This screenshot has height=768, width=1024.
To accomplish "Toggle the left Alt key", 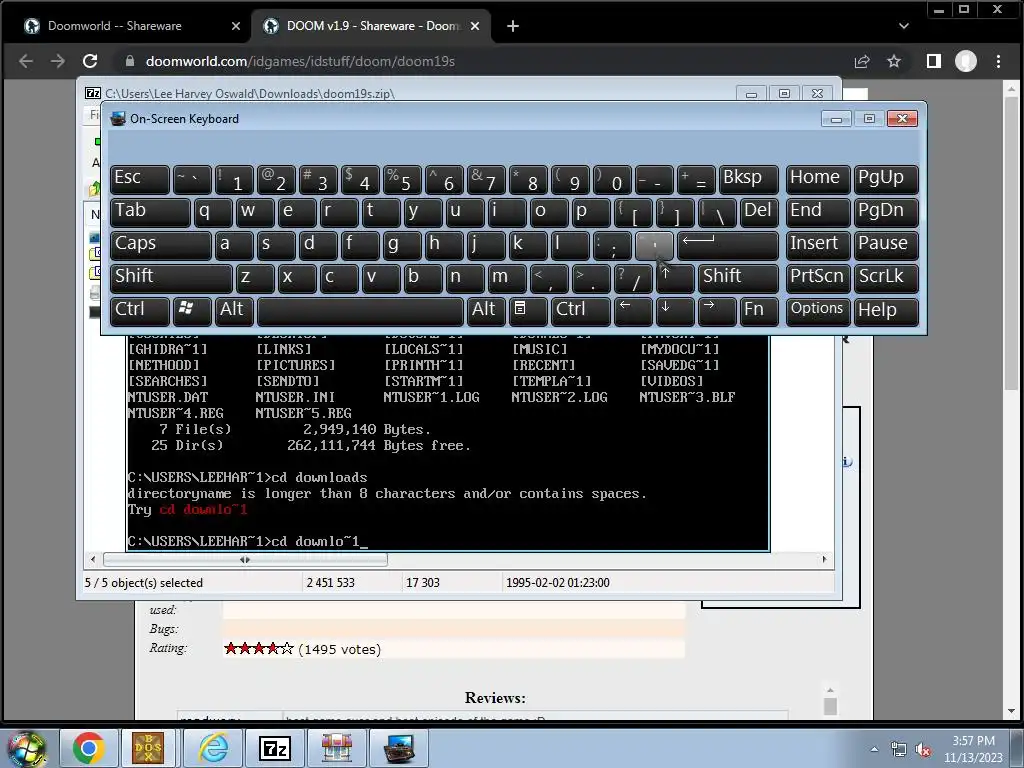I will click(234, 310).
